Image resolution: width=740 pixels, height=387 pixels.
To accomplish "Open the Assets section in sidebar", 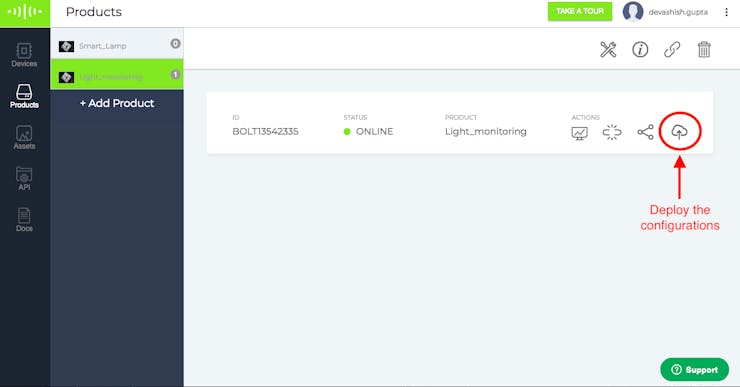I will click(x=24, y=137).
